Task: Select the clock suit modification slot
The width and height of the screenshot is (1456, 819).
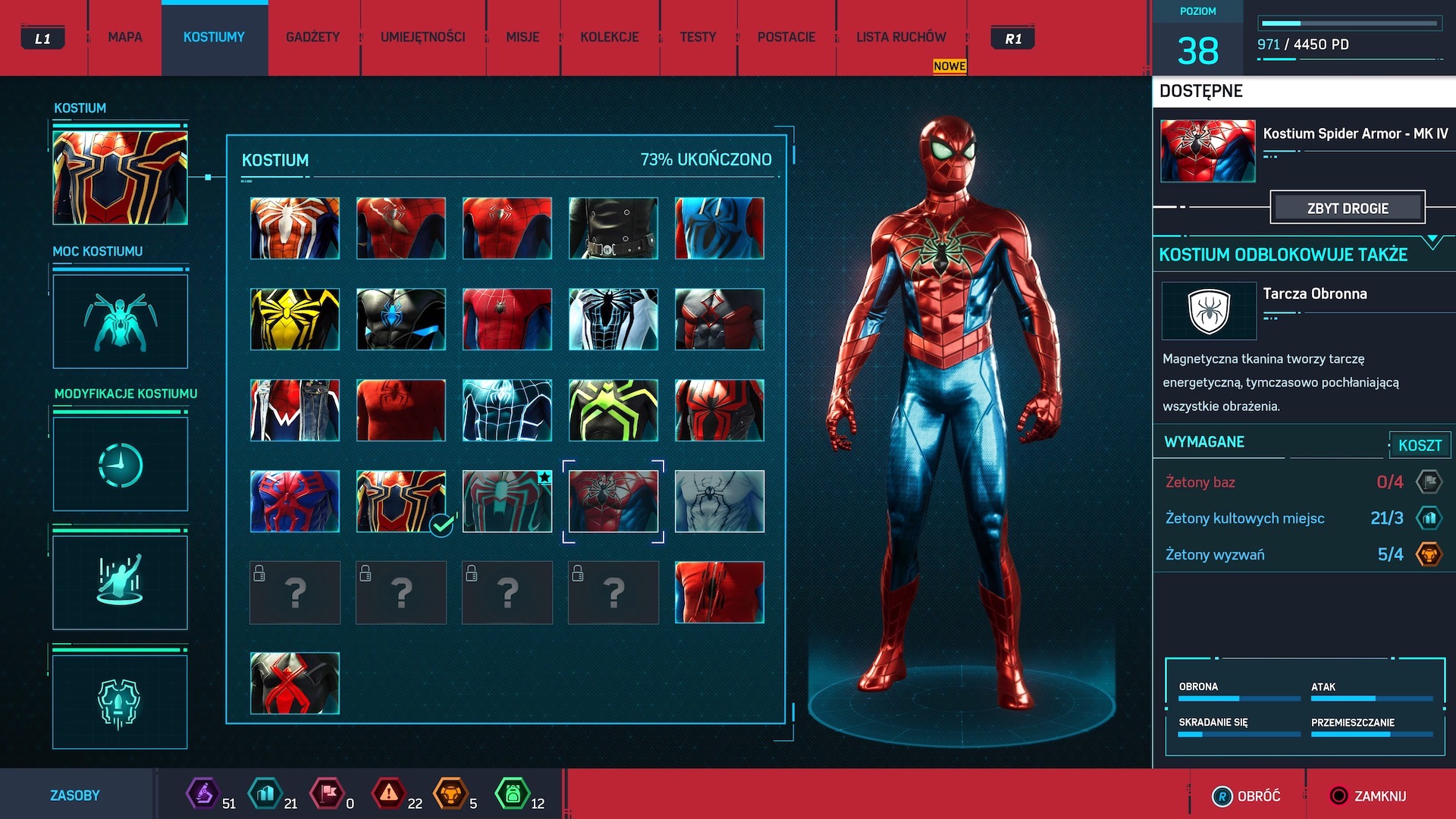Action: [120, 464]
